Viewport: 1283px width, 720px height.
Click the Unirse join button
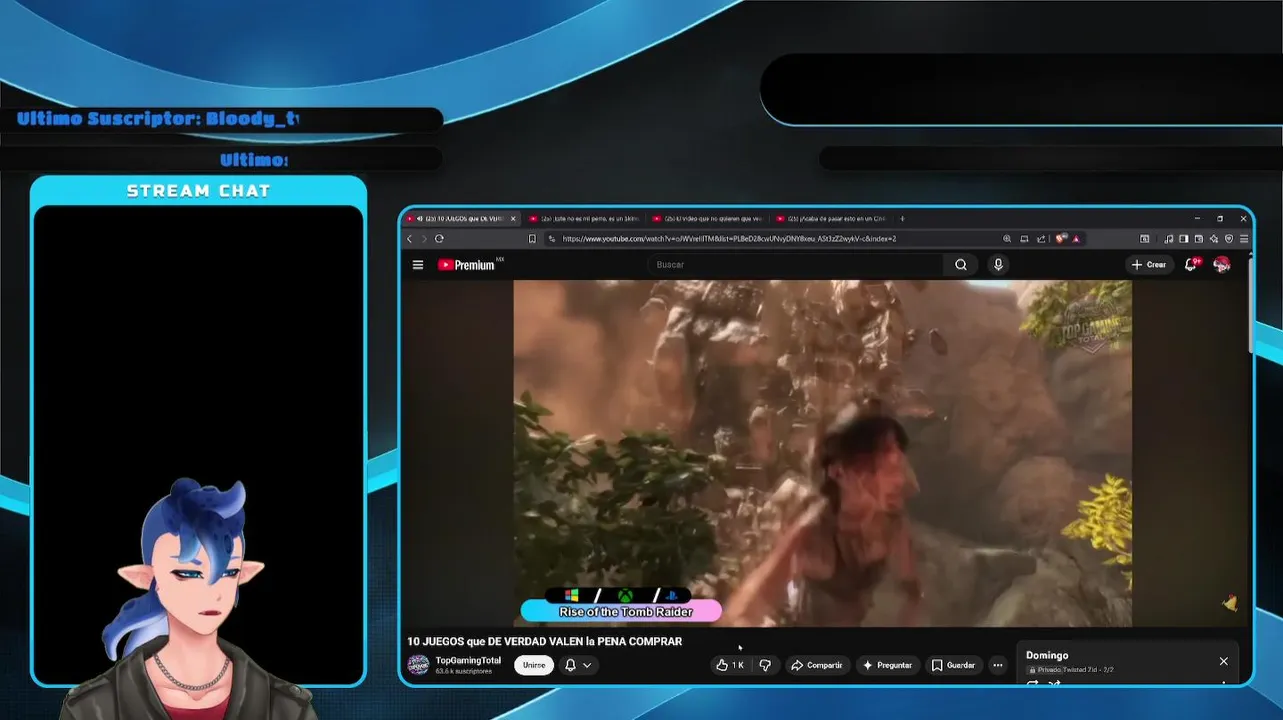point(534,665)
